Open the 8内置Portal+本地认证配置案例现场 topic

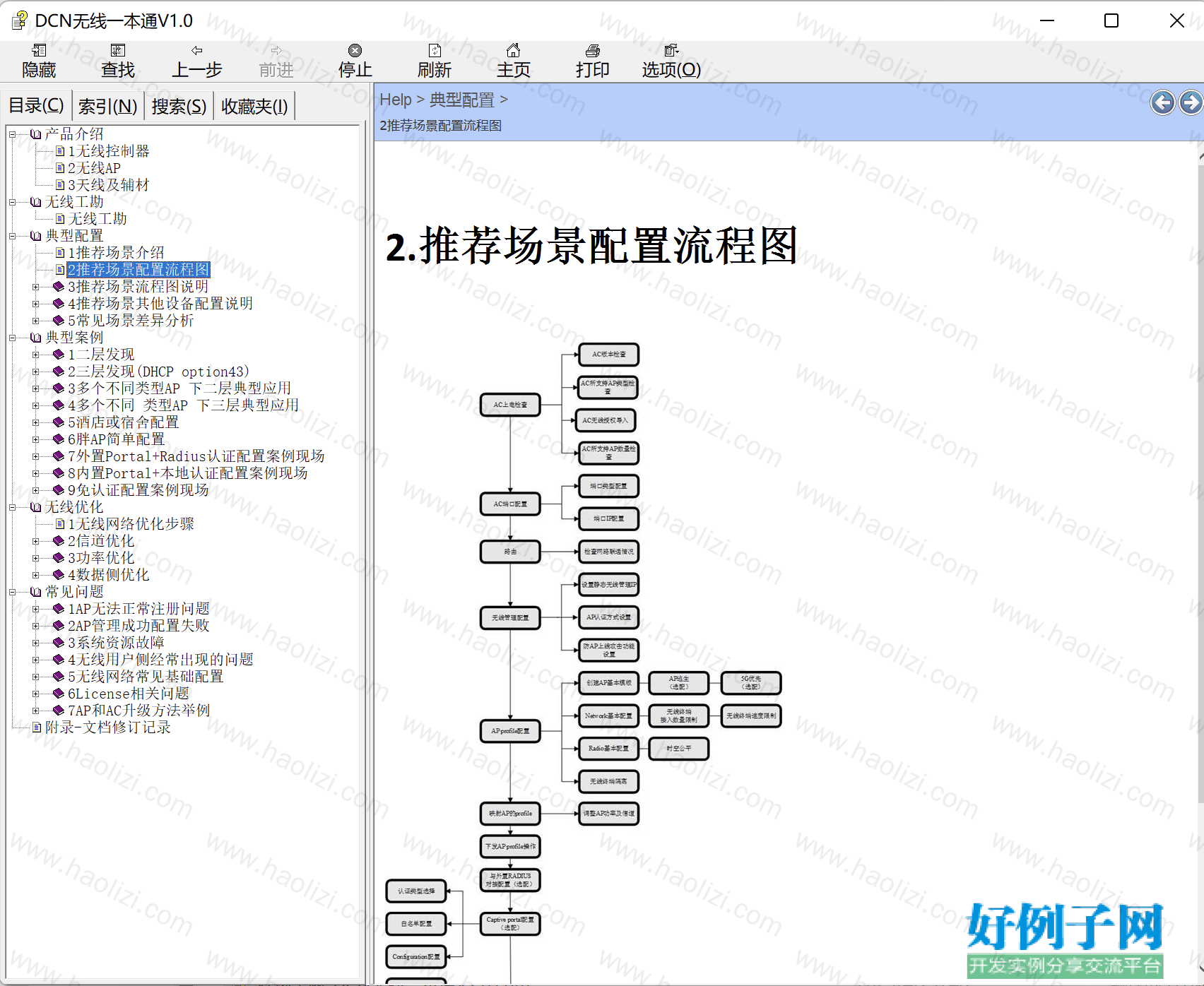(x=187, y=473)
